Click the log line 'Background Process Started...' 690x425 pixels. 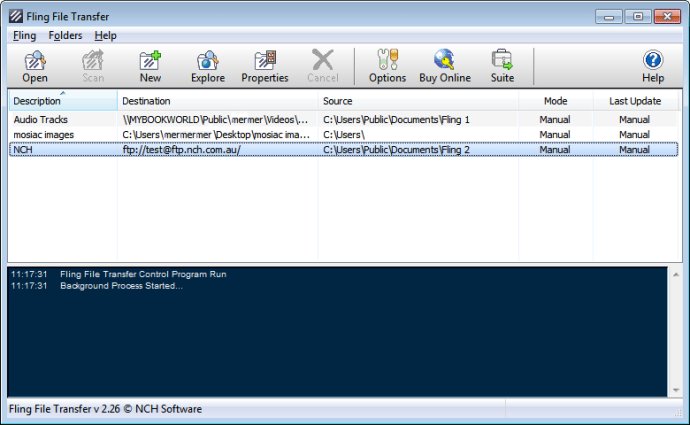click(x=121, y=286)
